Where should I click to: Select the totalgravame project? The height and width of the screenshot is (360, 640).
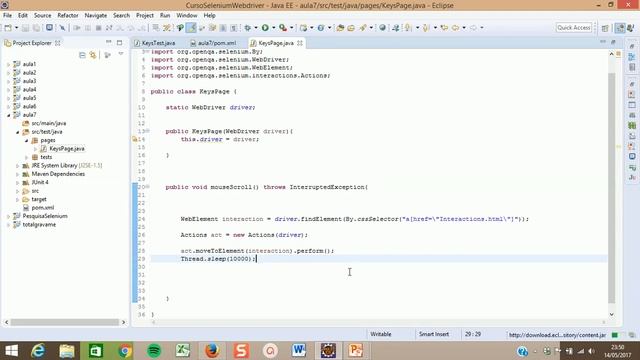click(39, 225)
